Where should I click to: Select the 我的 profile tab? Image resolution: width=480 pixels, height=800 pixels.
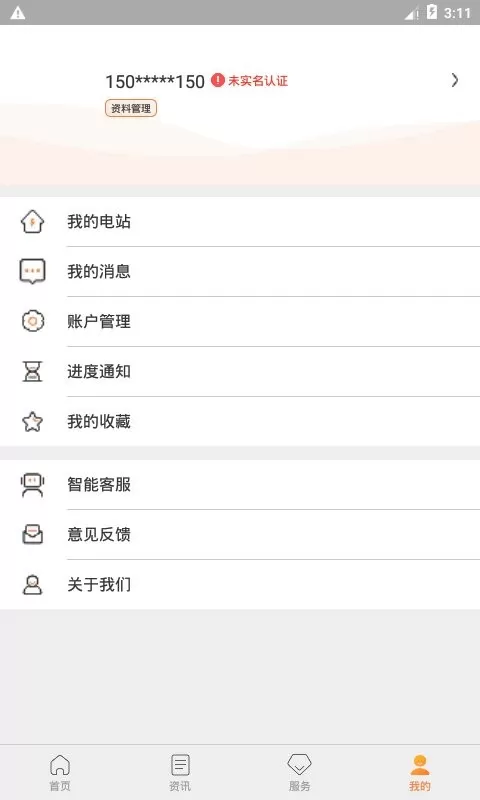pyautogui.click(x=420, y=772)
